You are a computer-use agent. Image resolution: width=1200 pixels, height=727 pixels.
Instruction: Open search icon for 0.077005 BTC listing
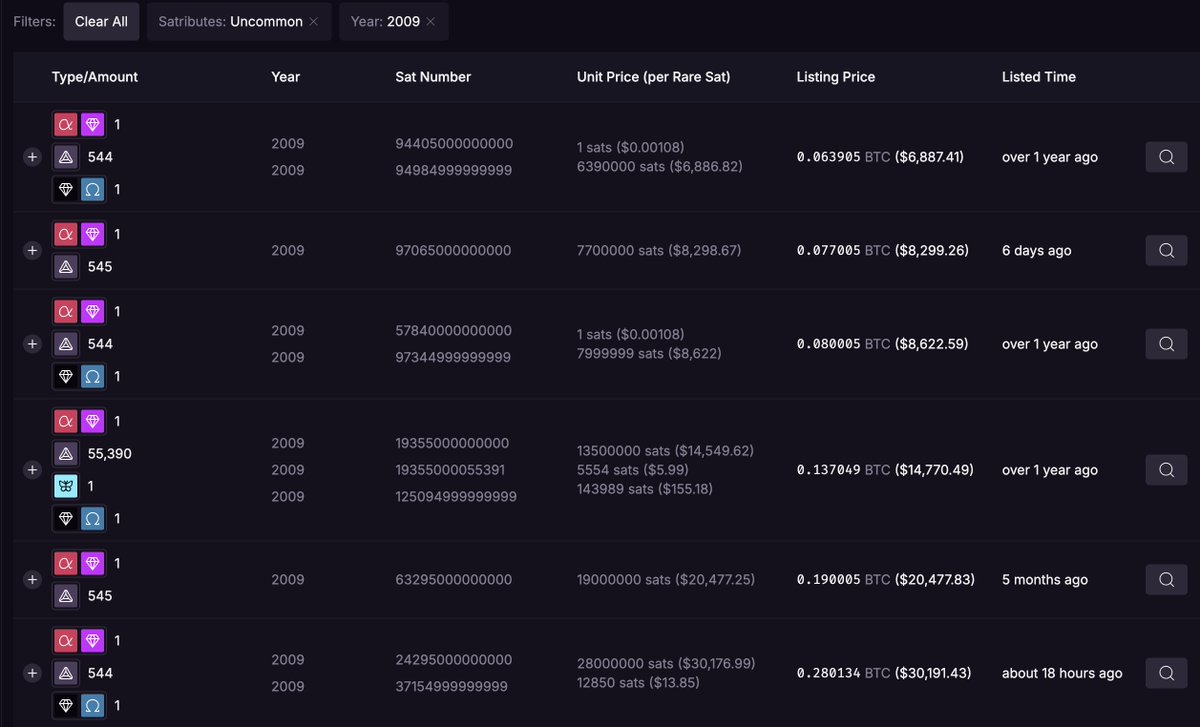click(1166, 250)
